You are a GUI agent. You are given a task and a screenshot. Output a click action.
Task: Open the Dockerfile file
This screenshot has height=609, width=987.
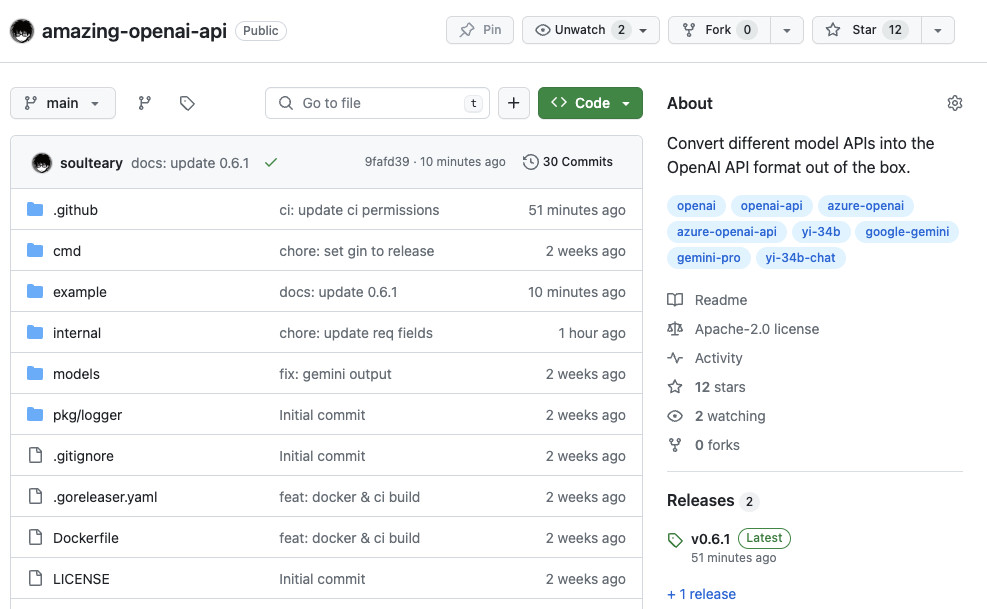[x=86, y=537]
